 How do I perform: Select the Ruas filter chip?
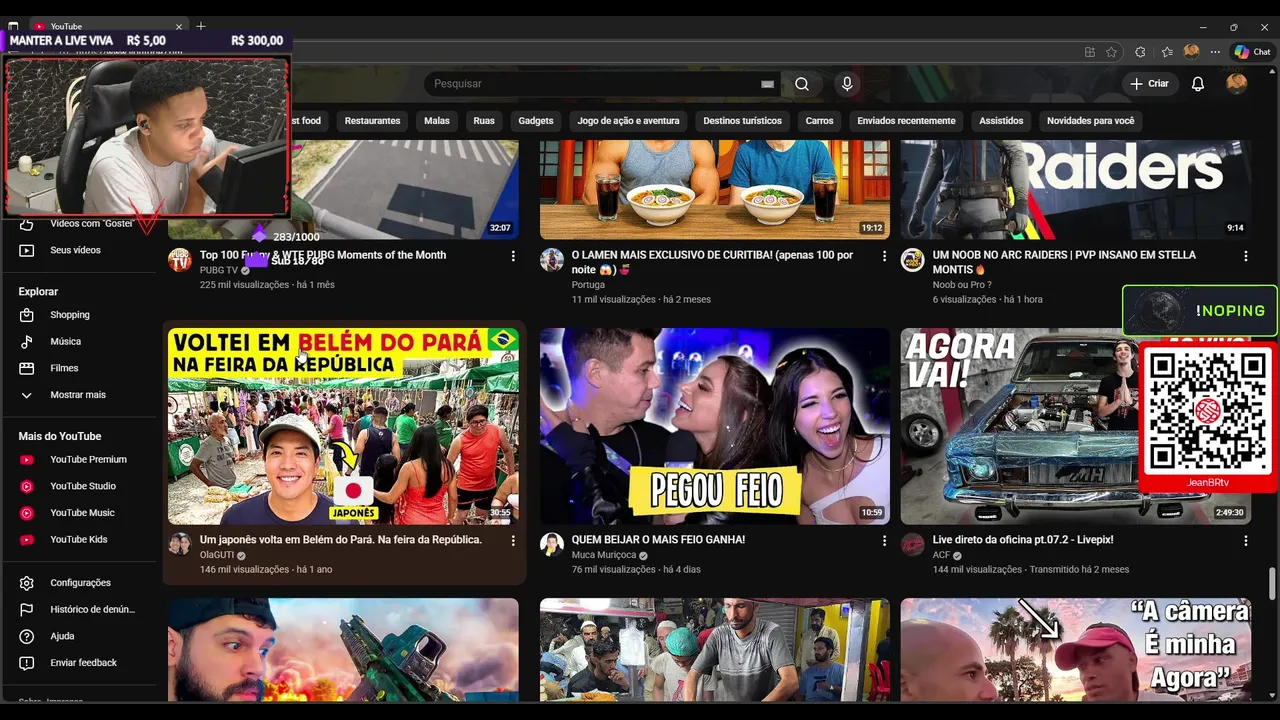484,121
